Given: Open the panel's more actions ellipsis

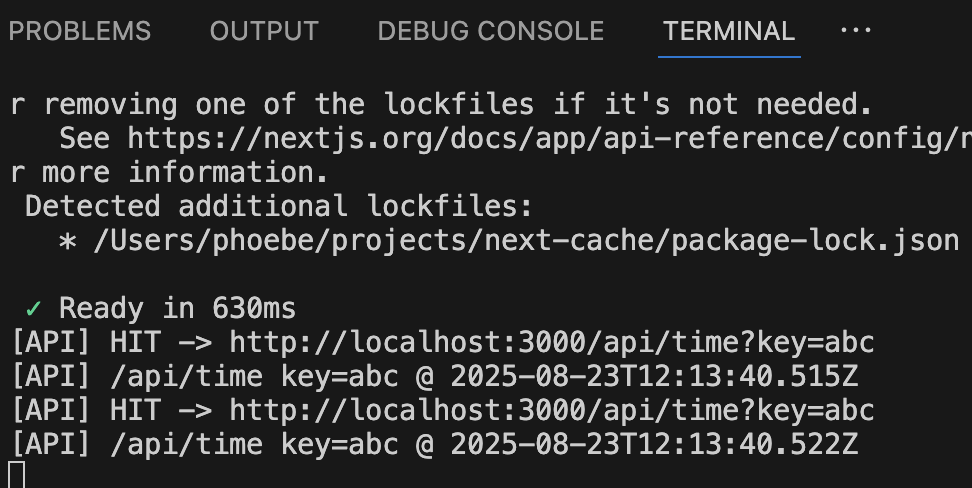Looking at the screenshot, I should point(856,31).
